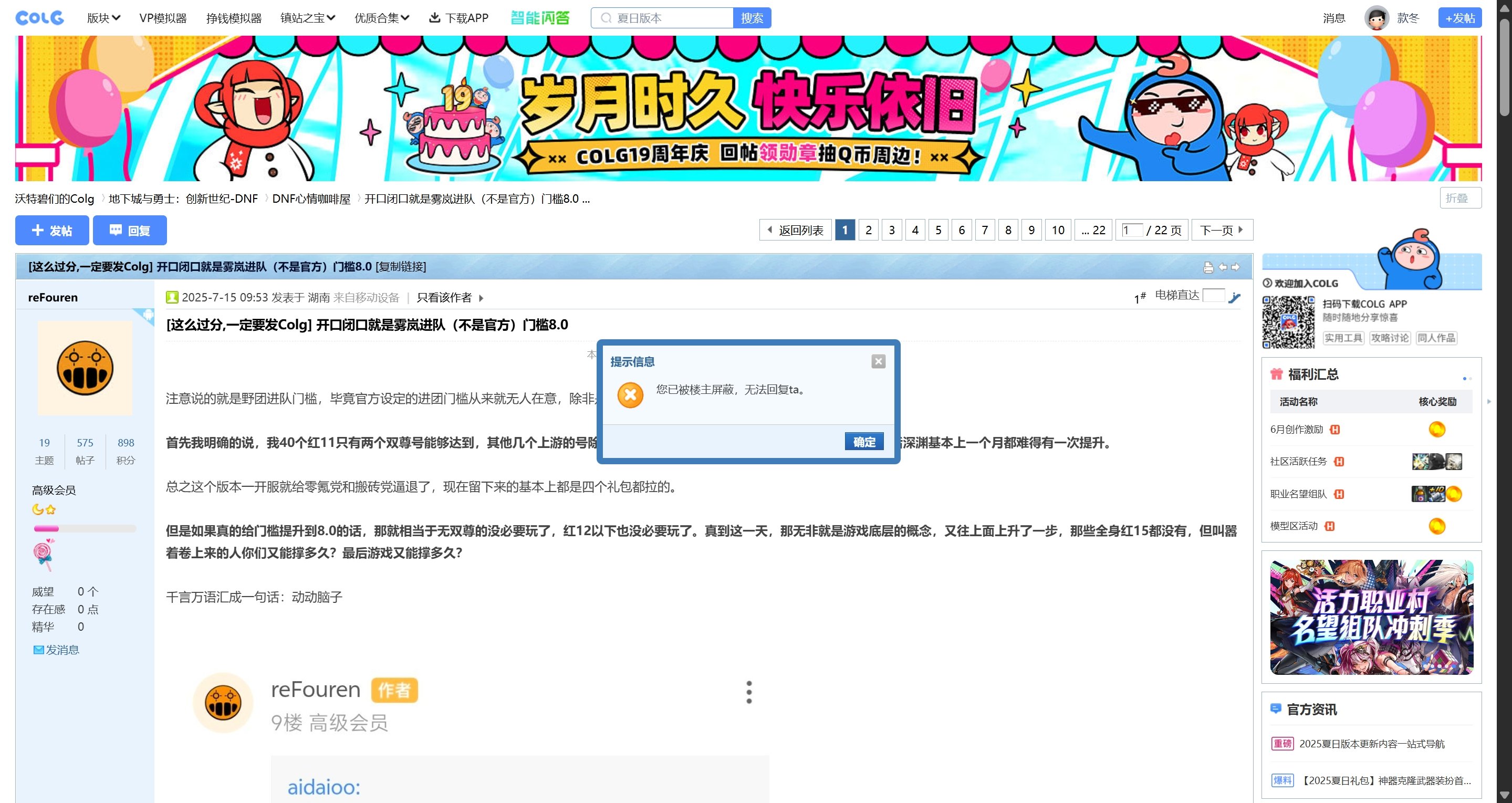Expand the 版块 dropdown menu
This screenshot has height=803, width=1512.
(x=104, y=18)
